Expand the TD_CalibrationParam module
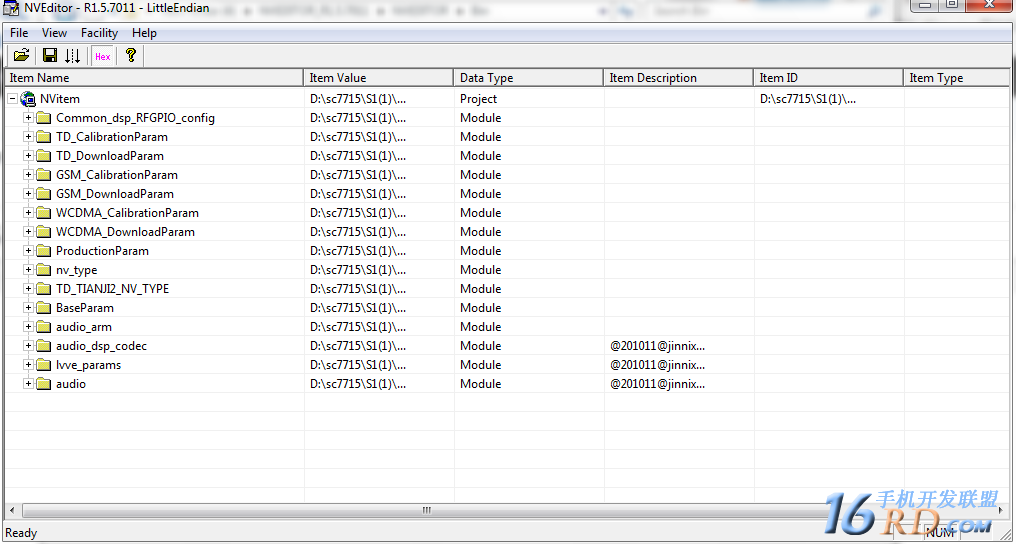The image size is (1016, 544). point(28,137)
